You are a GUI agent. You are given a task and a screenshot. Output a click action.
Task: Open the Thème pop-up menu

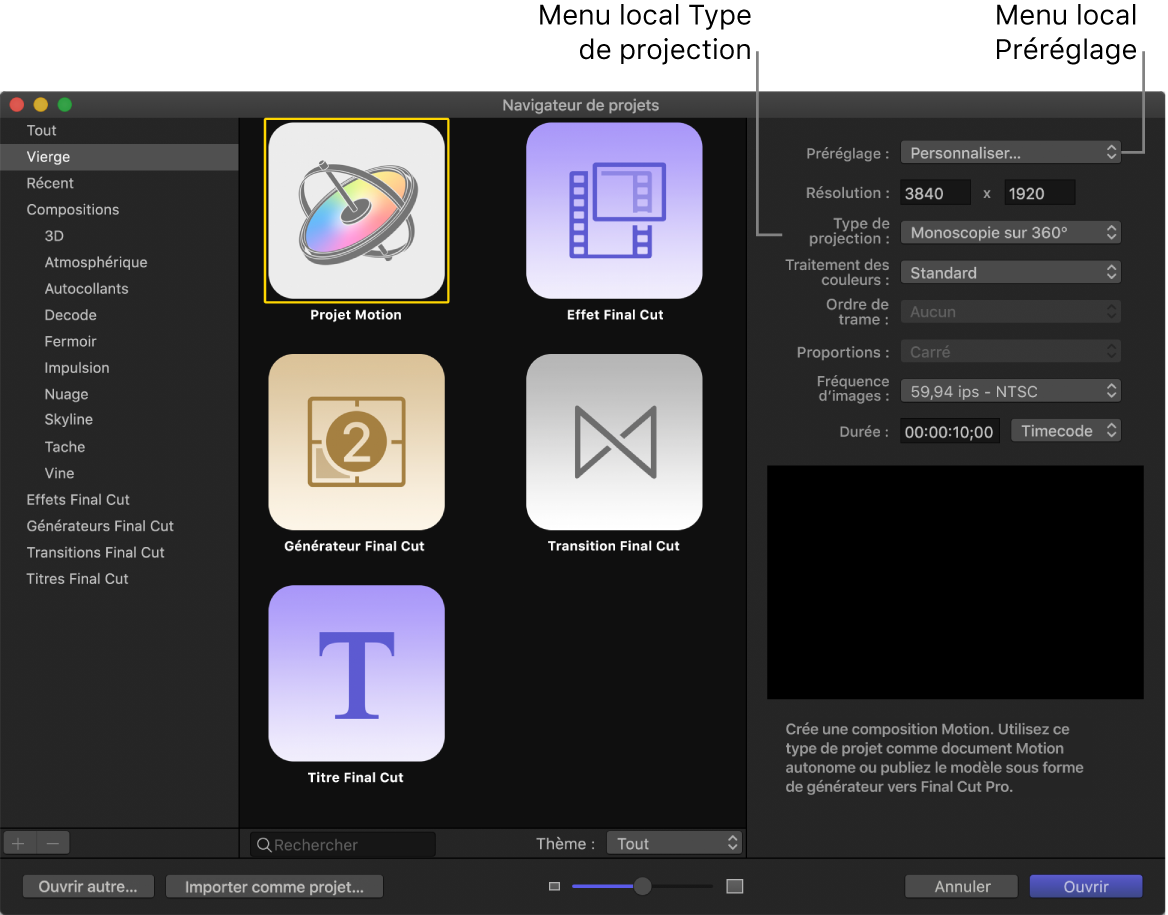[x=674, y=843]
